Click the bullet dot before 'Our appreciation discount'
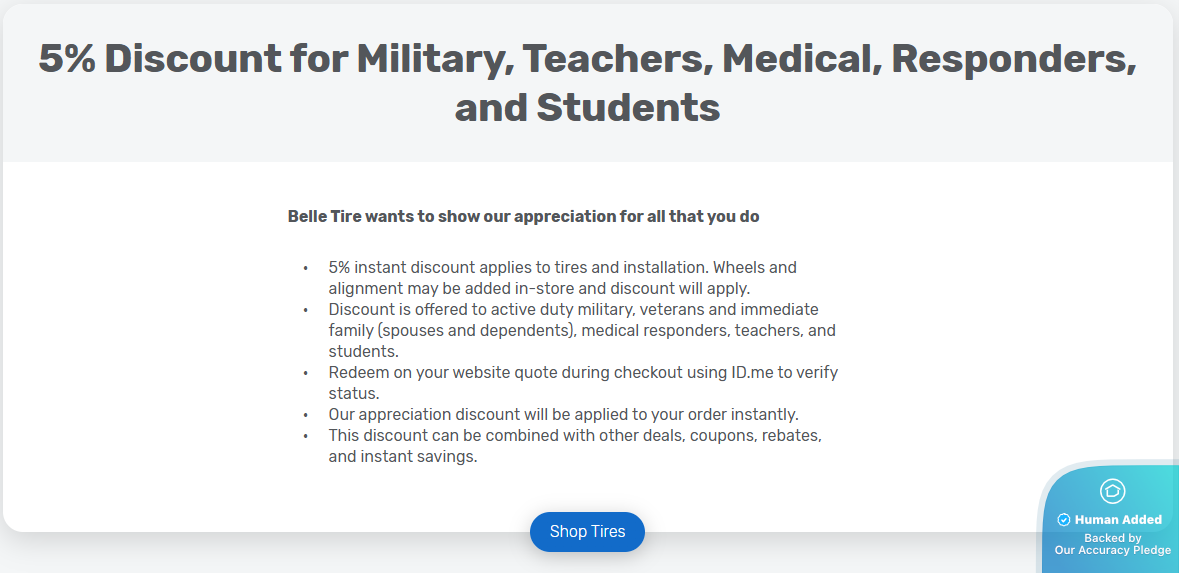Image resolution: width=1179 pixels, height=573 pixels. click(x=305, y=415)
